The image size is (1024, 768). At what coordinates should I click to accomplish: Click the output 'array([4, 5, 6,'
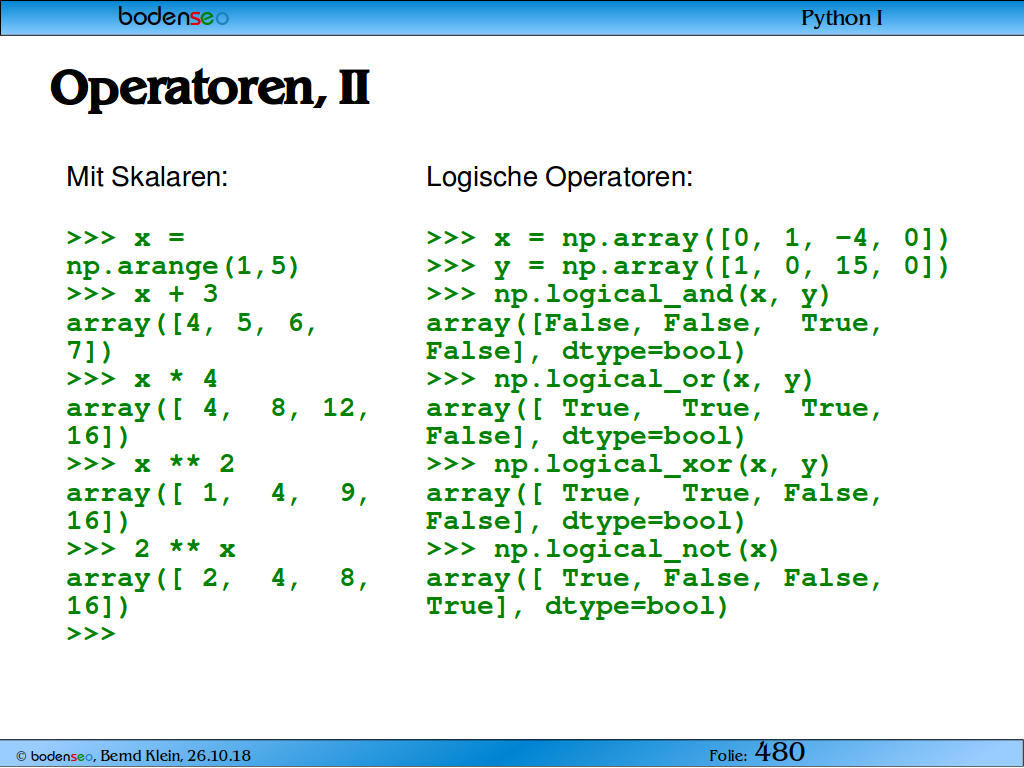(191, 323)
